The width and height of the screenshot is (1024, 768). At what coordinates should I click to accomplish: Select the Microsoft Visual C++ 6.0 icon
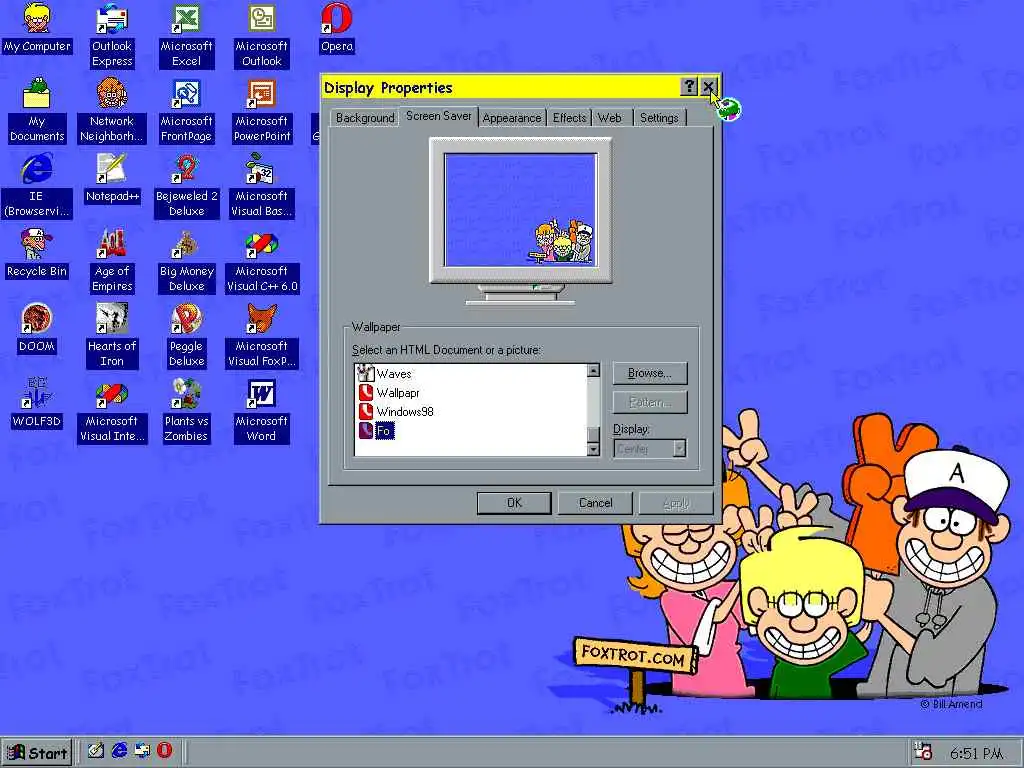coord(262,261)
